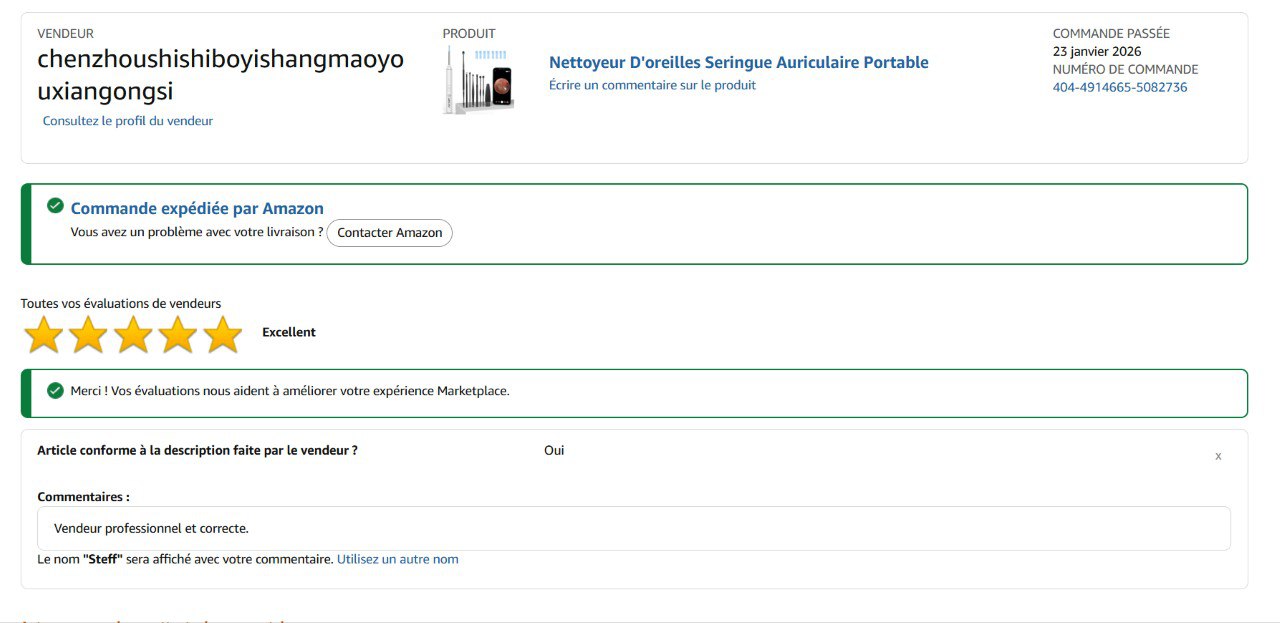Open order number 404-4914665-5082736
This screenshot has width=1280, height=623.
pyautogui.click(x=1119, y=87)
